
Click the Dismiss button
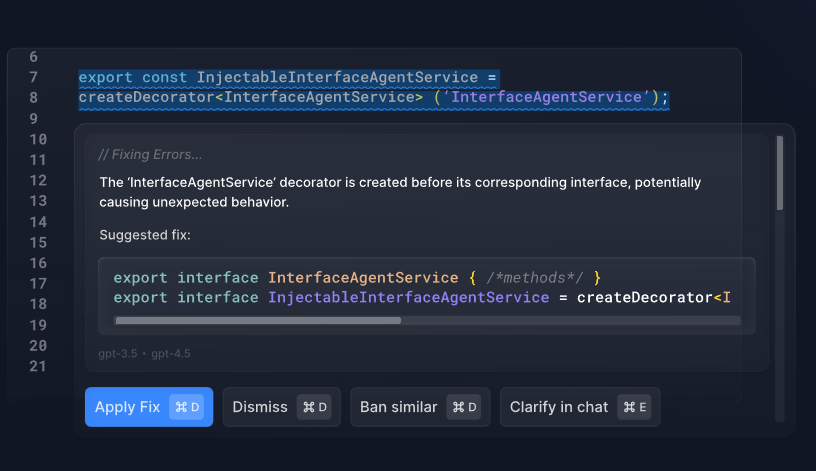282,407
